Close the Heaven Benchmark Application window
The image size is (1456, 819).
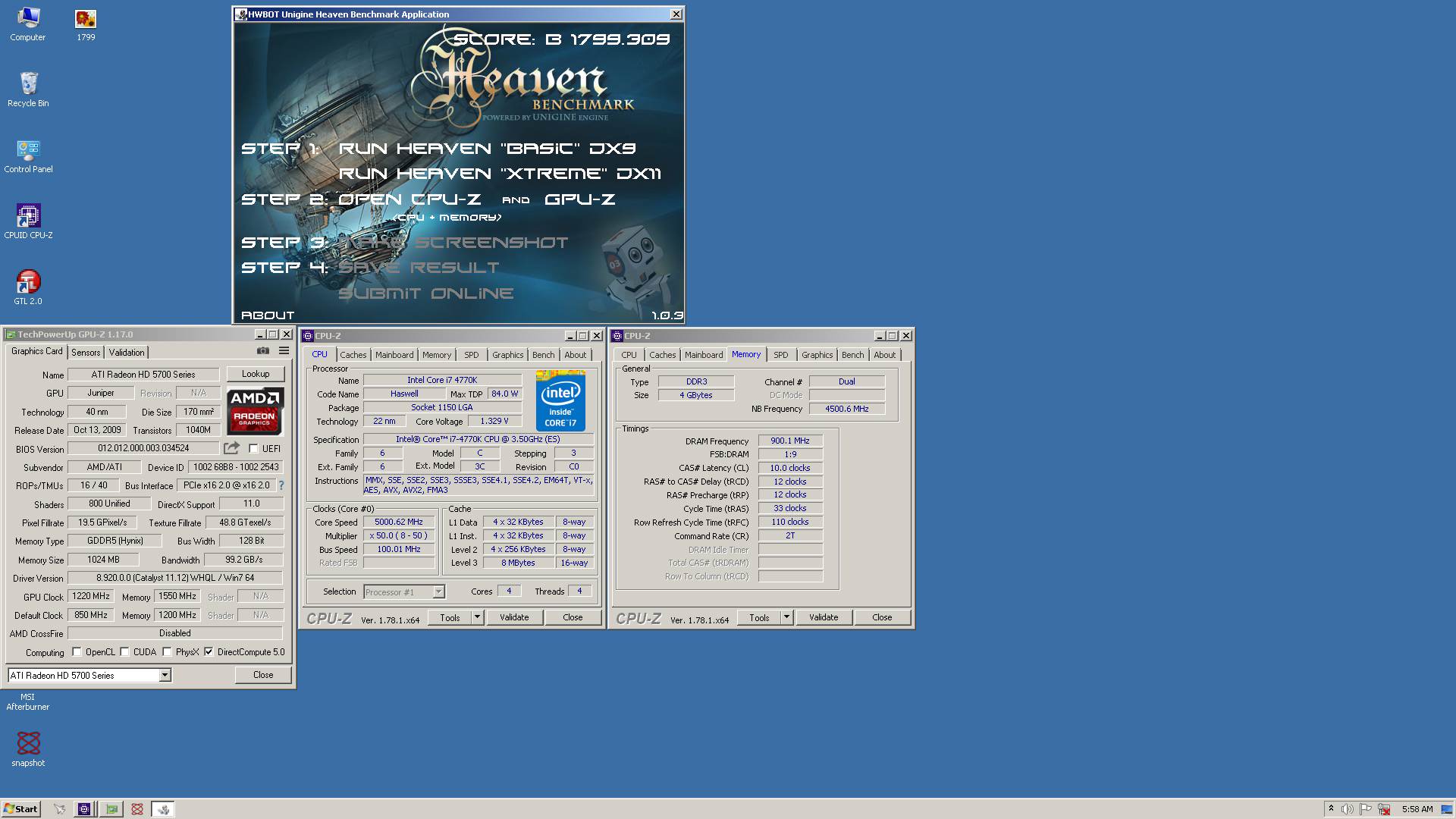[676, 14]
